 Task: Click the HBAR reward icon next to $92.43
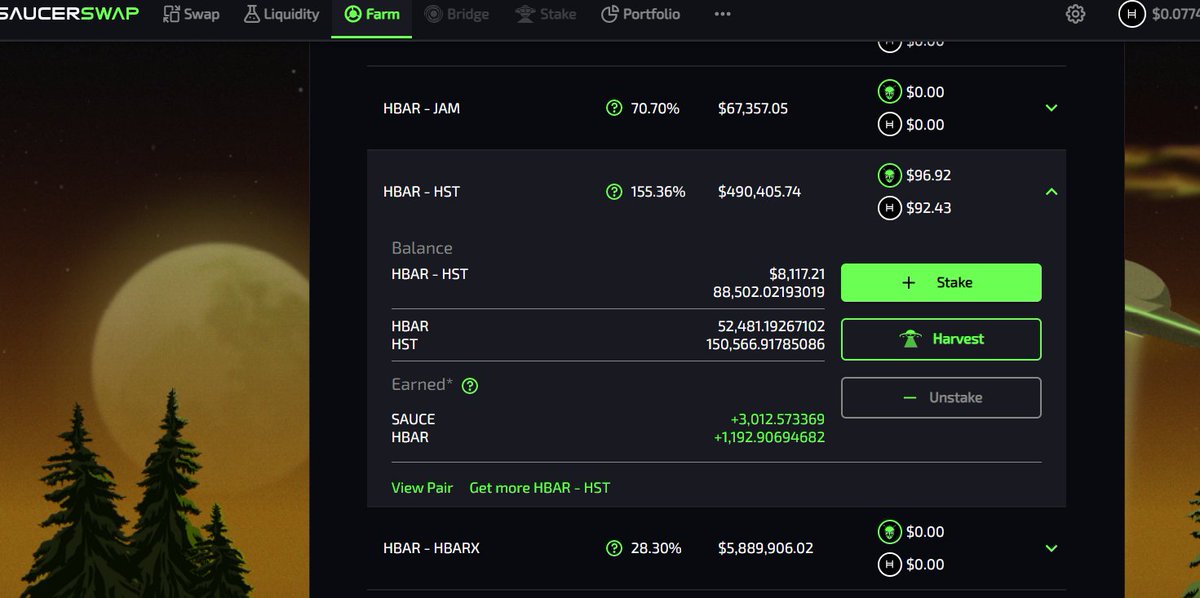tap(888, 208)
